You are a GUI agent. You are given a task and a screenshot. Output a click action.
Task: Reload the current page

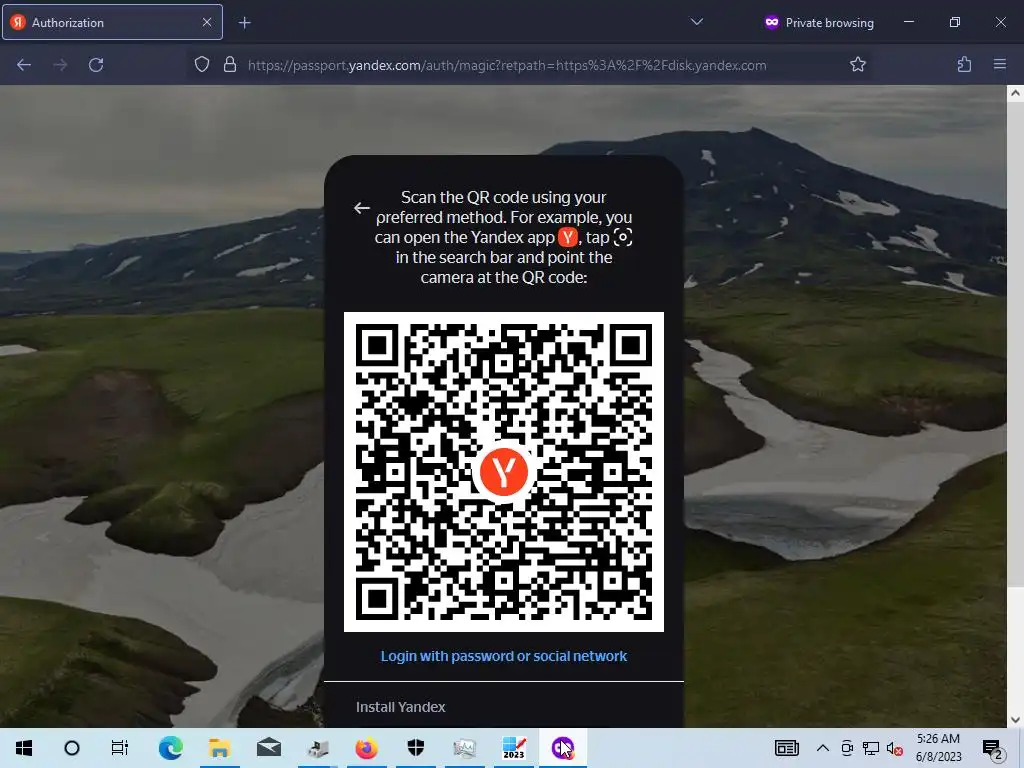pyautogui.click(x=96, y=65)
